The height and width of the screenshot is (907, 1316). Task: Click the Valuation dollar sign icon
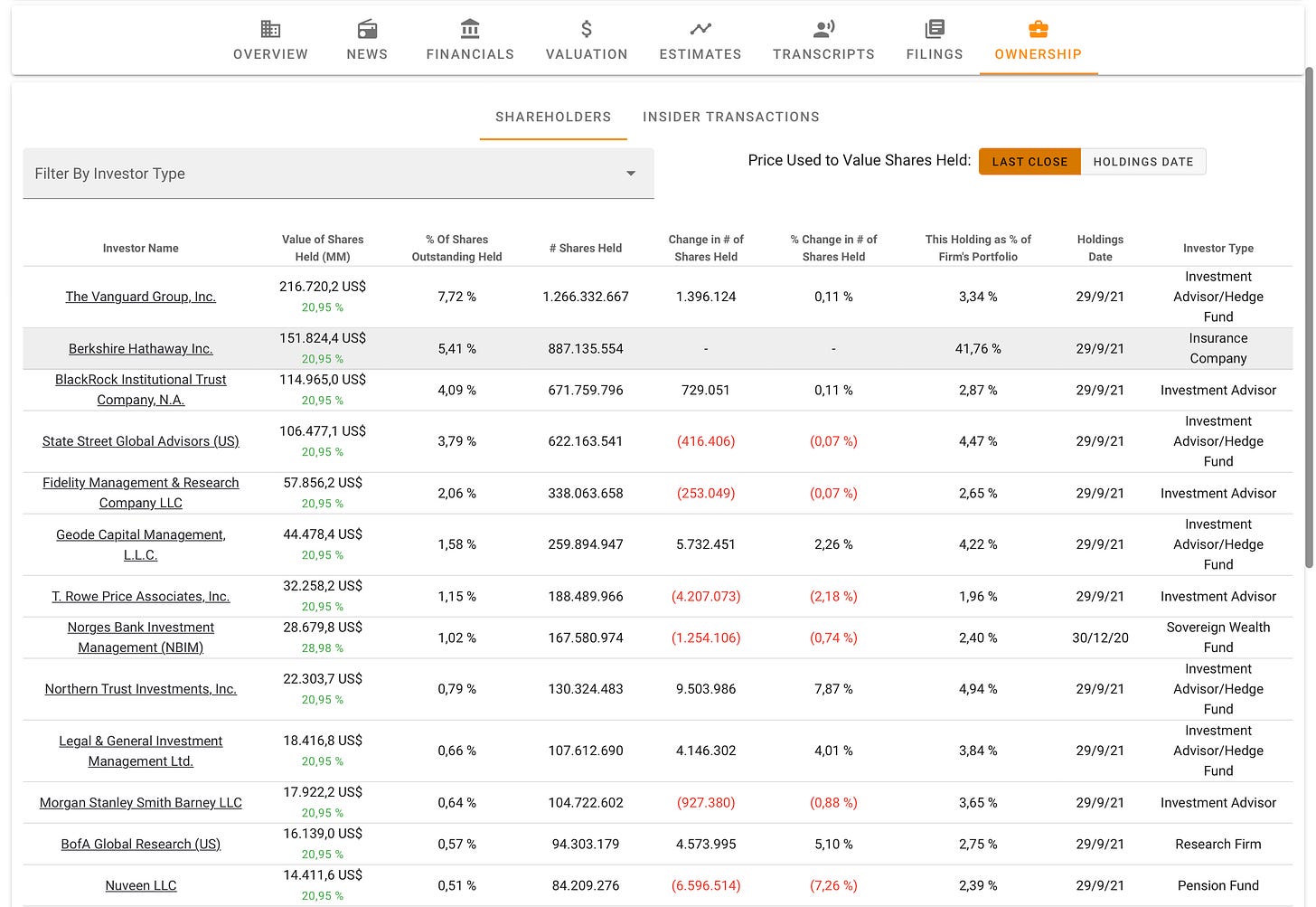point(587,29)
